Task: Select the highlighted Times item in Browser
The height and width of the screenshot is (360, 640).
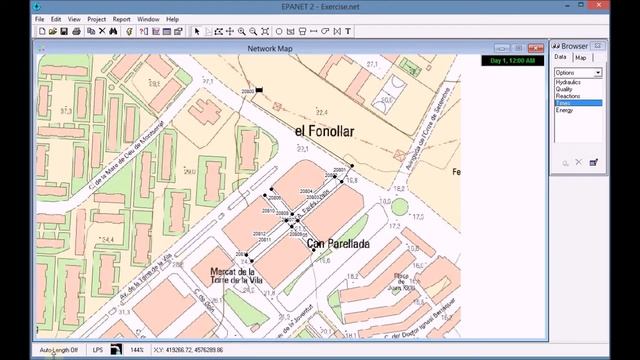Action: (x=578, y=103)
